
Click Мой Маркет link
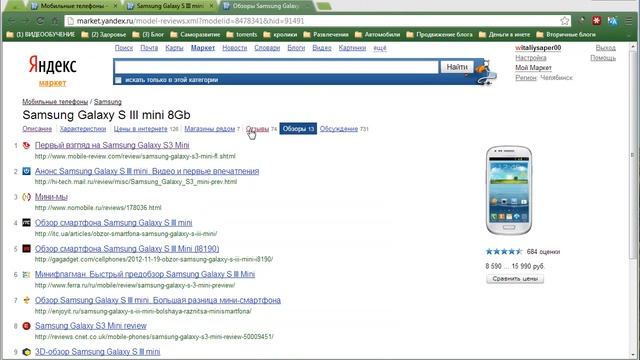coord(533,68)
